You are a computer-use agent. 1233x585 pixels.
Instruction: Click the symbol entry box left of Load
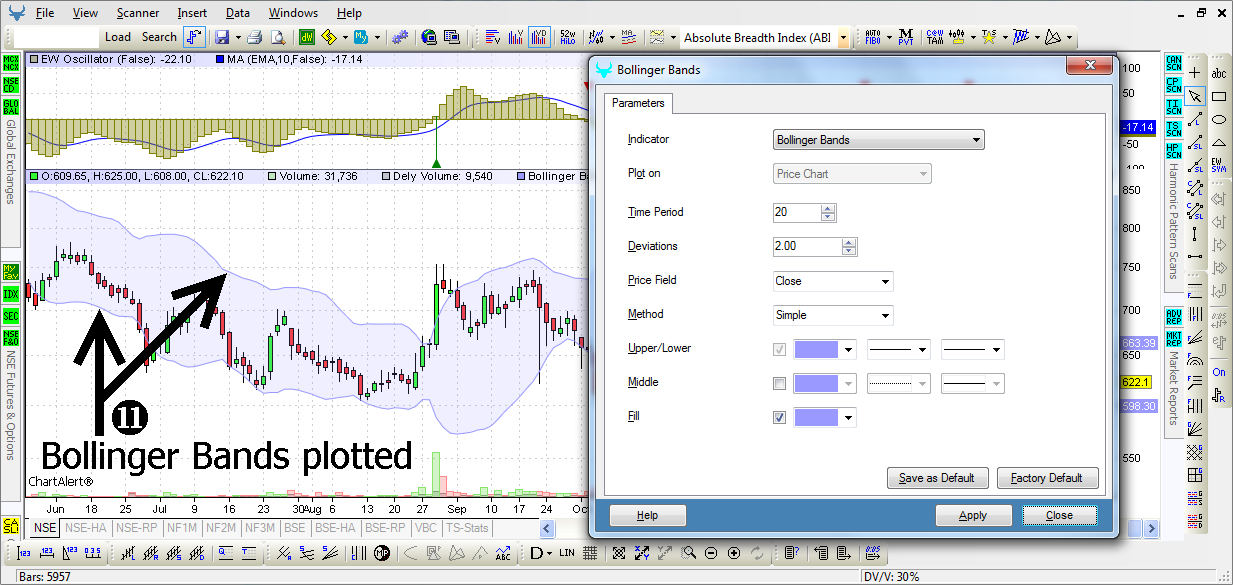tap(57, 37)
